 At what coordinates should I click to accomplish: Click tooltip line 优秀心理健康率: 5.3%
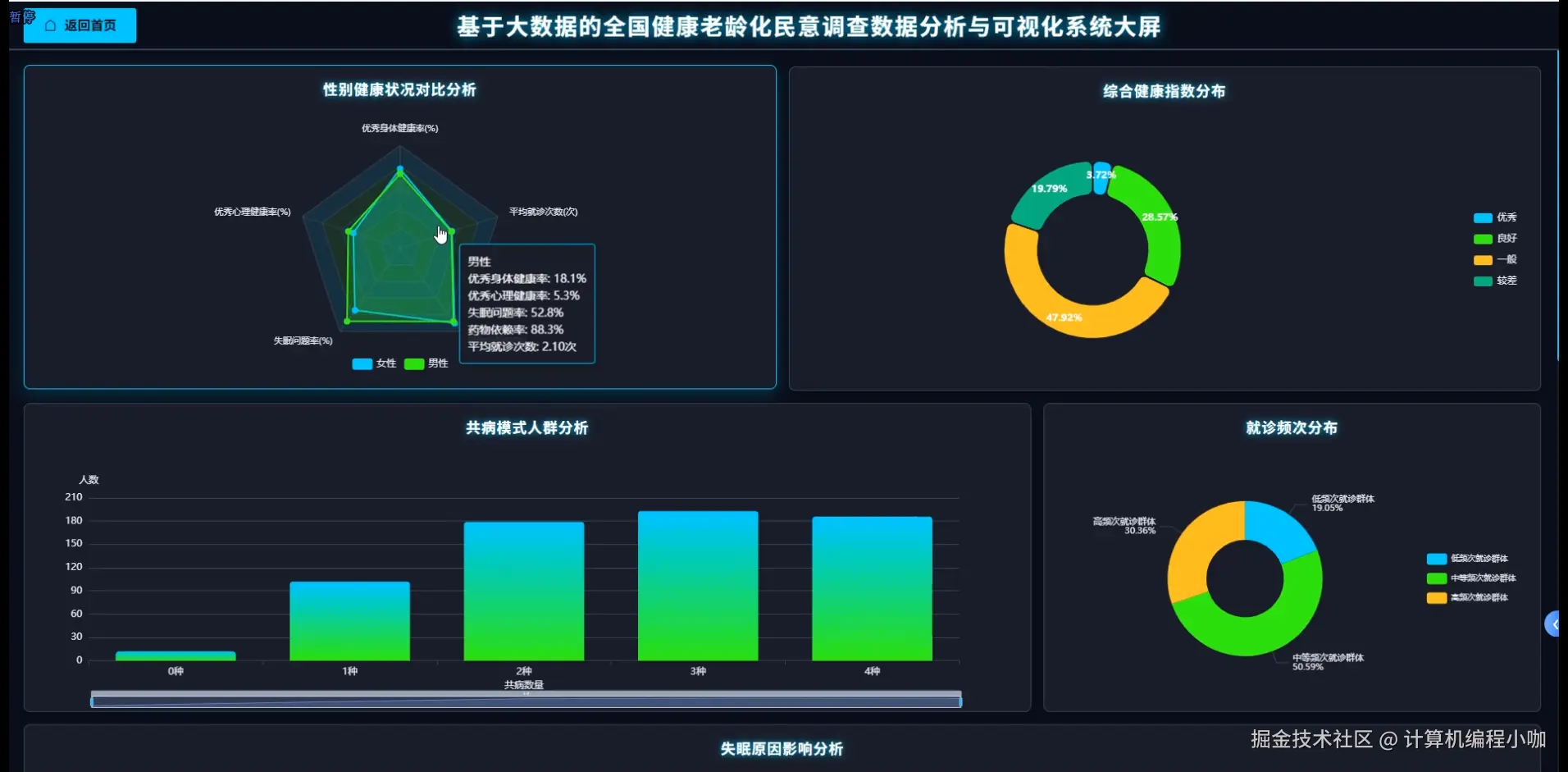pyautogui.click(x=524, y=295)
